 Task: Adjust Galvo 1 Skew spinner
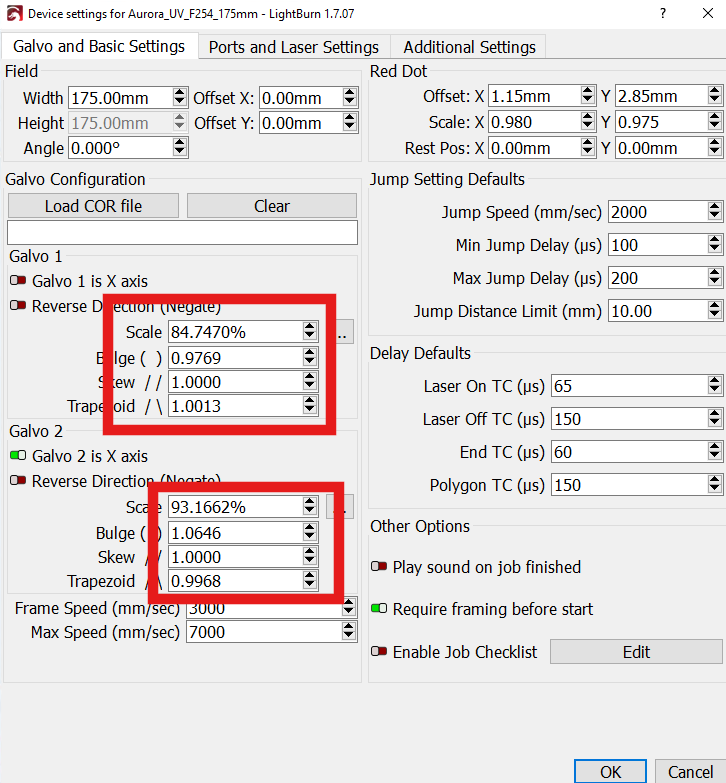pyautogui.click(x=310, y=382)
